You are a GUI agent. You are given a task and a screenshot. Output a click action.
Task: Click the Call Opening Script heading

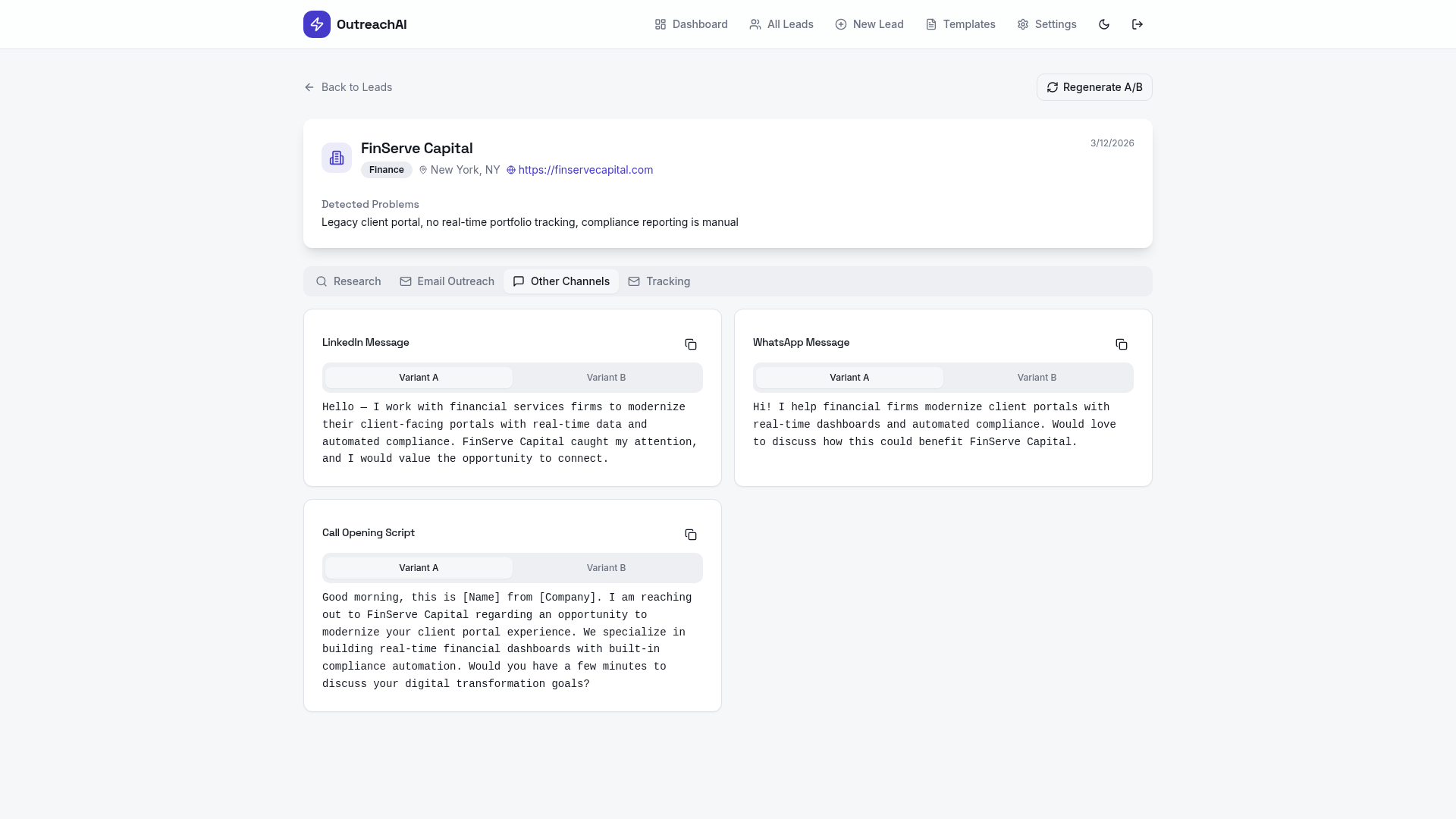(x=369, y=533)
